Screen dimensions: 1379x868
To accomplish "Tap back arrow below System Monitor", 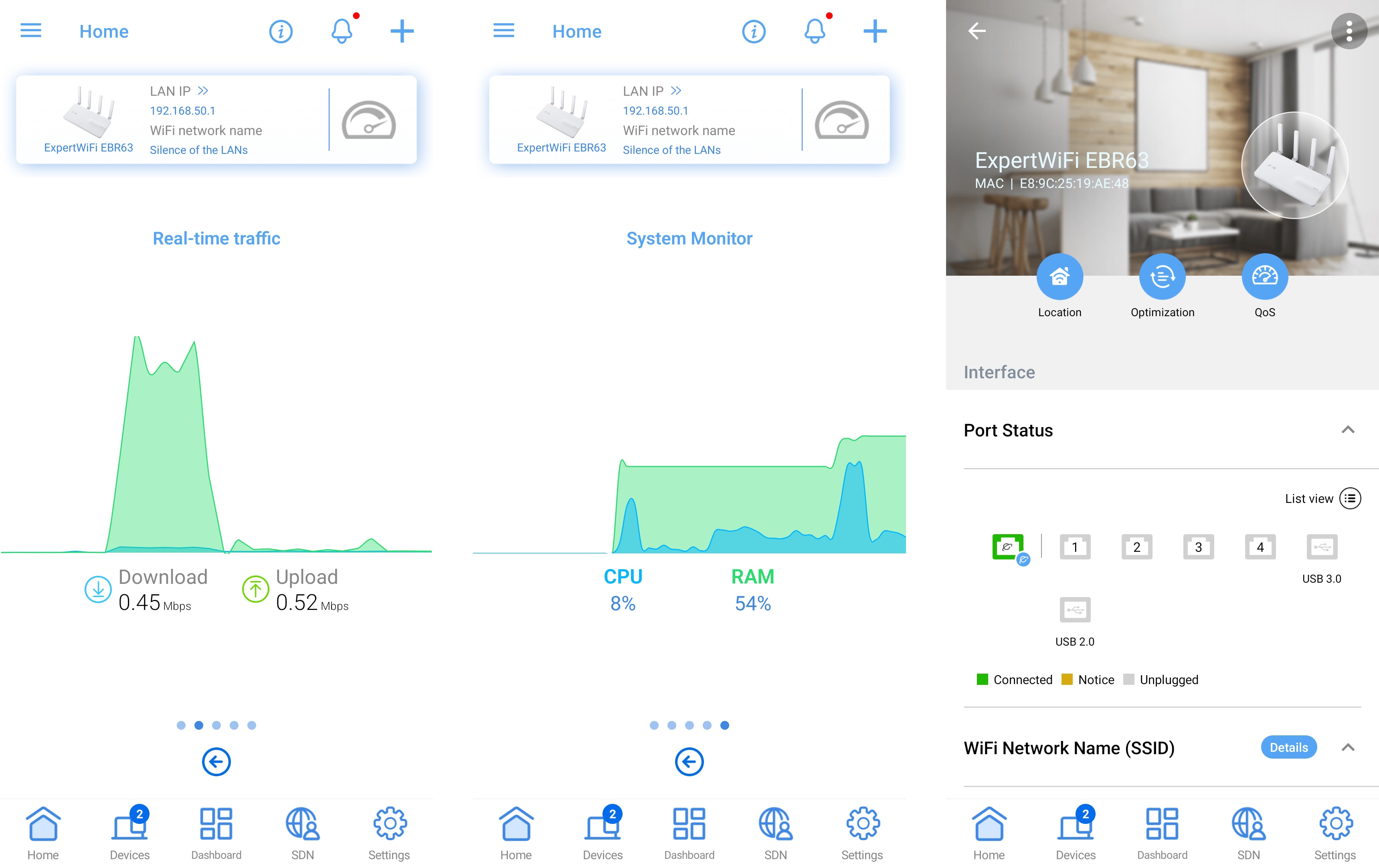I will point(689,761).
